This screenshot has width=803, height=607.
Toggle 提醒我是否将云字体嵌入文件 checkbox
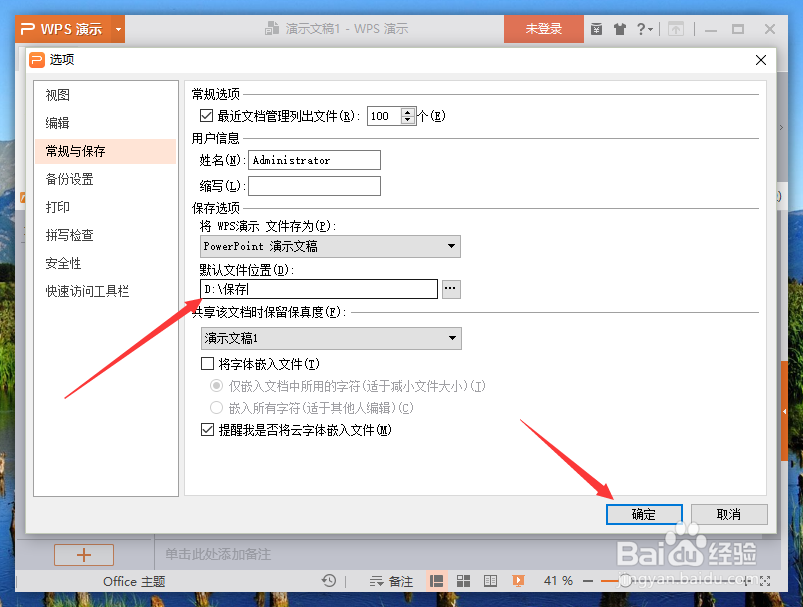pyautogui.click(x=207, y=430)
